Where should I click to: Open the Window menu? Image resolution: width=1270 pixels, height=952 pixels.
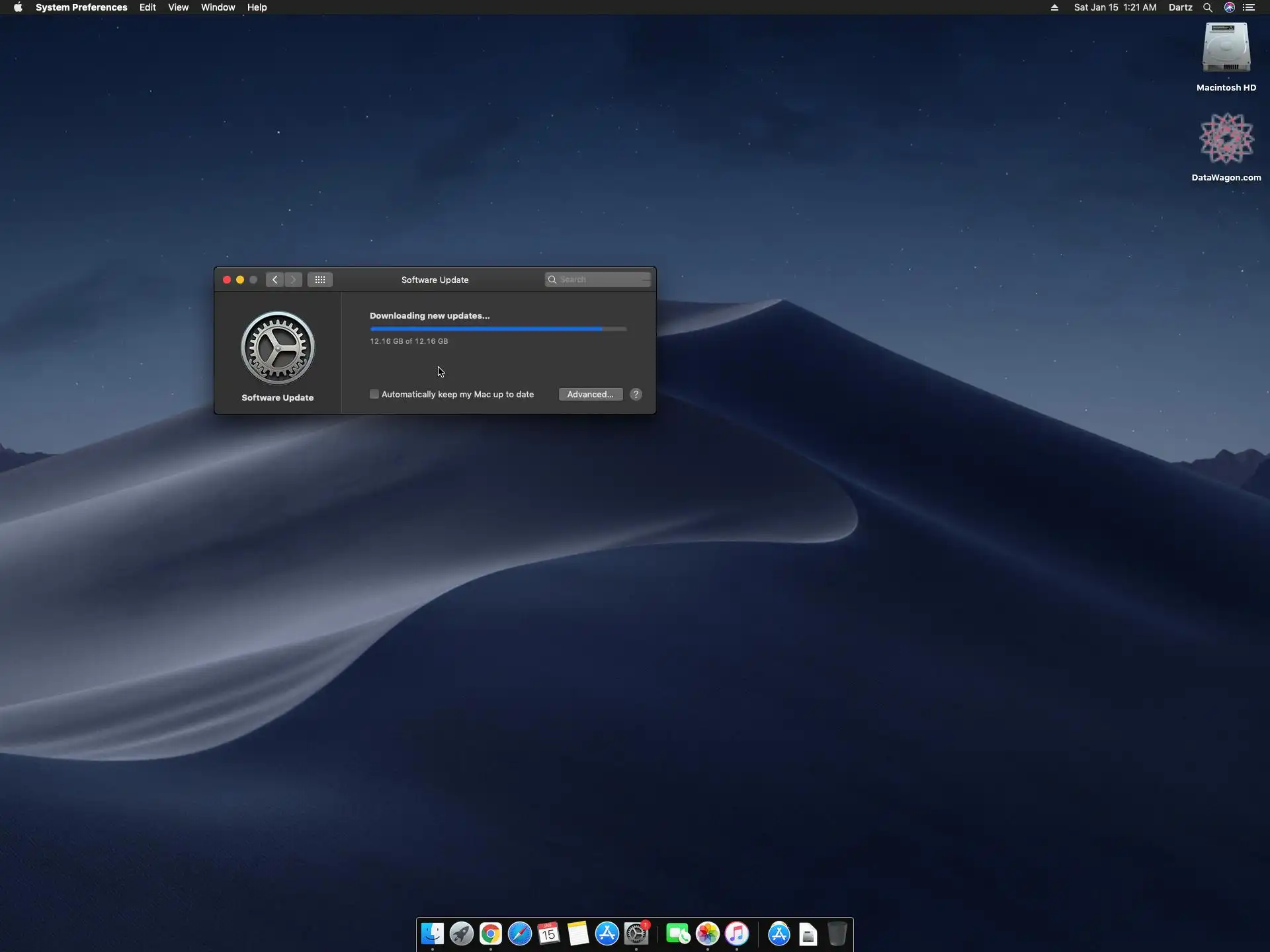pyautogui.click(x=218, y=7)
